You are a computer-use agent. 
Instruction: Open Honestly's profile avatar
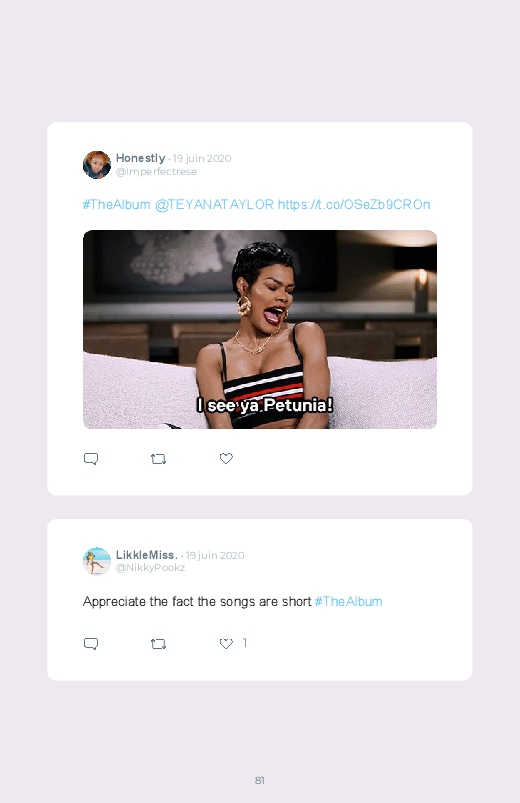point(97,164)
